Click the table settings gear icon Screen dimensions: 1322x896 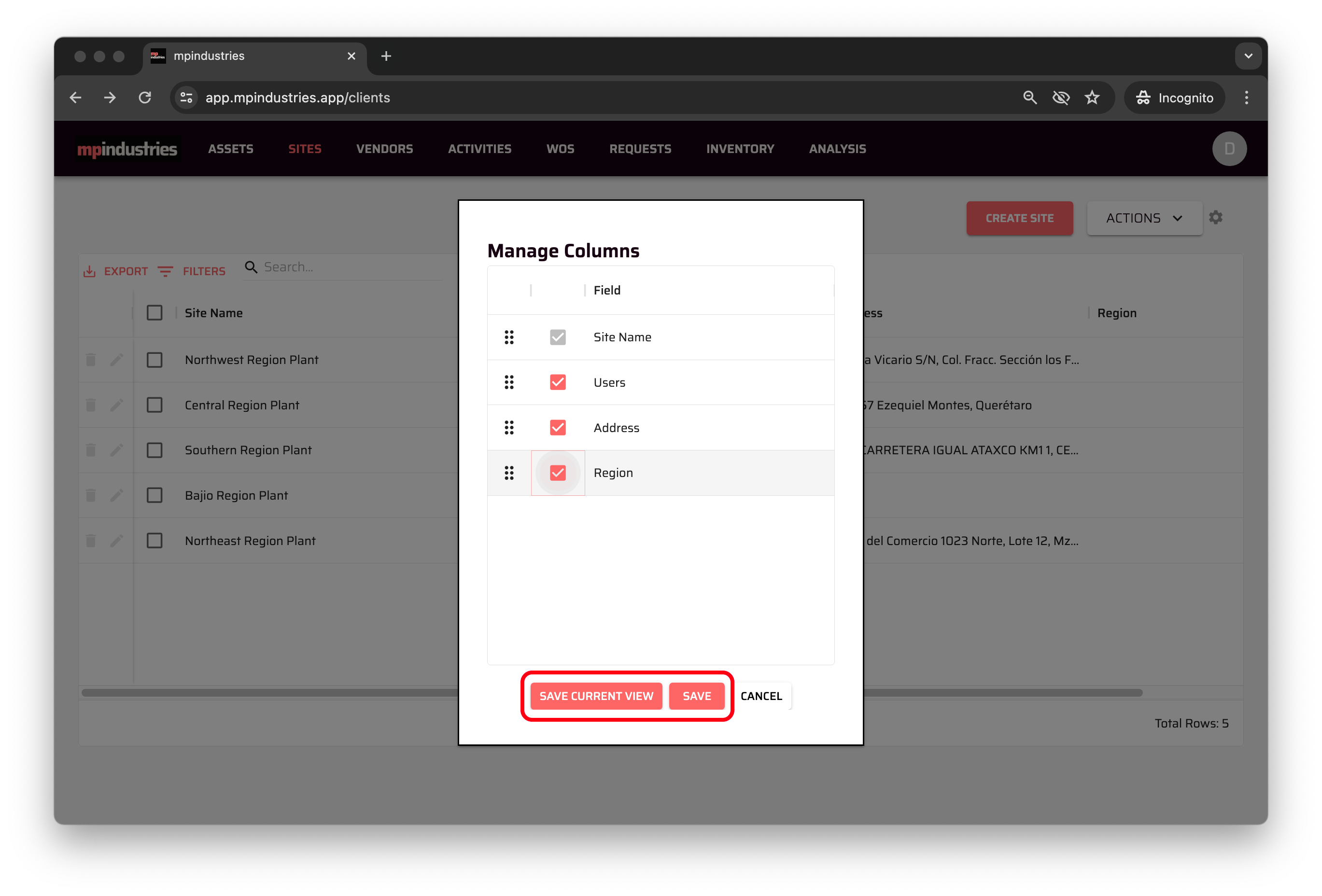coord(1216,217)
